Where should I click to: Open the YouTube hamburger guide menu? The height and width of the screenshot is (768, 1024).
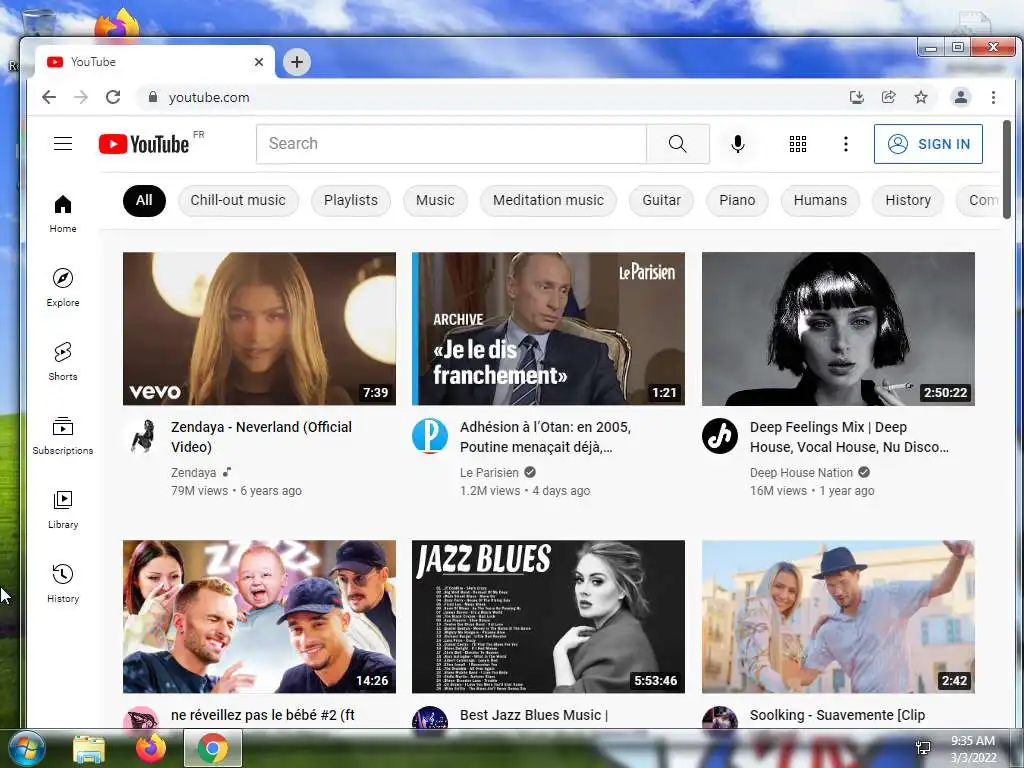point(63,144)
